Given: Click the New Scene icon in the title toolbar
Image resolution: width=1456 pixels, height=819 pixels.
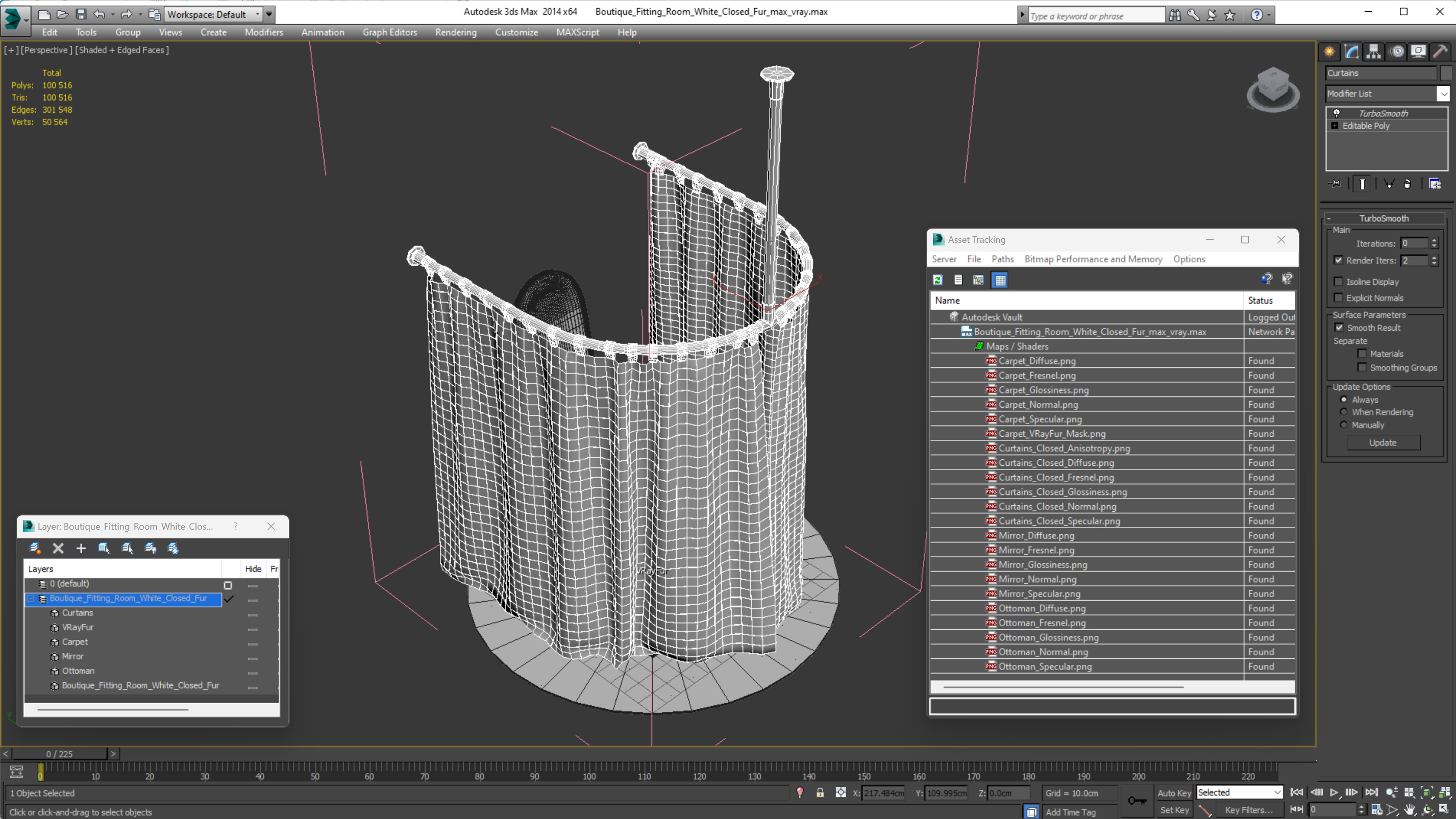Looking at the screenshot, I should click(x=44, y=14).
